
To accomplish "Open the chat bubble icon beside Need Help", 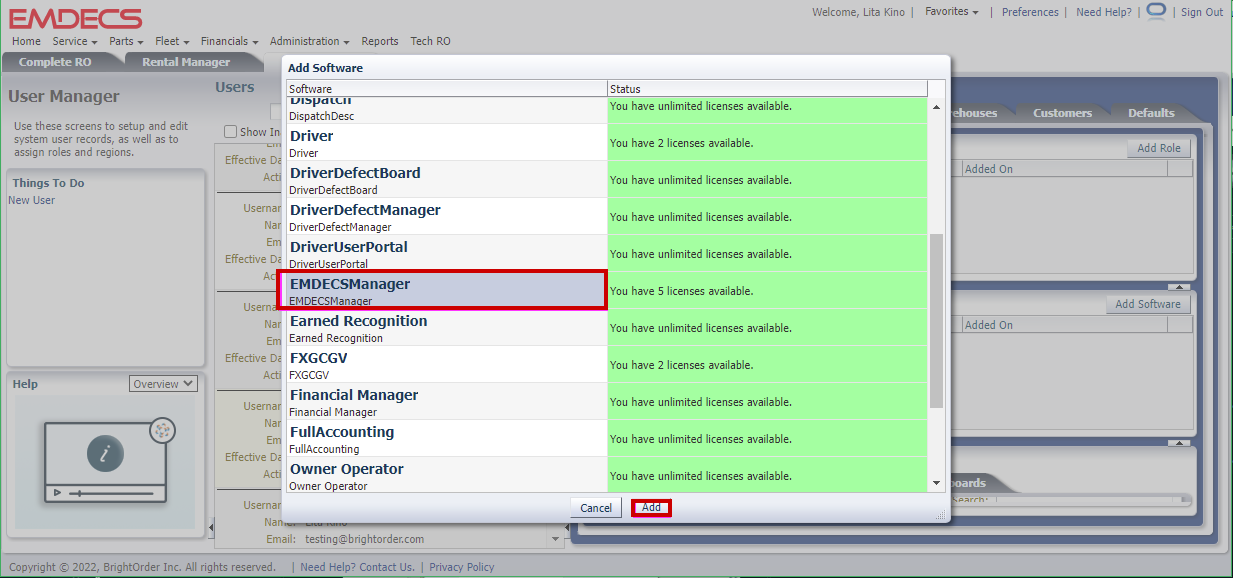I will click(1156, 11).
